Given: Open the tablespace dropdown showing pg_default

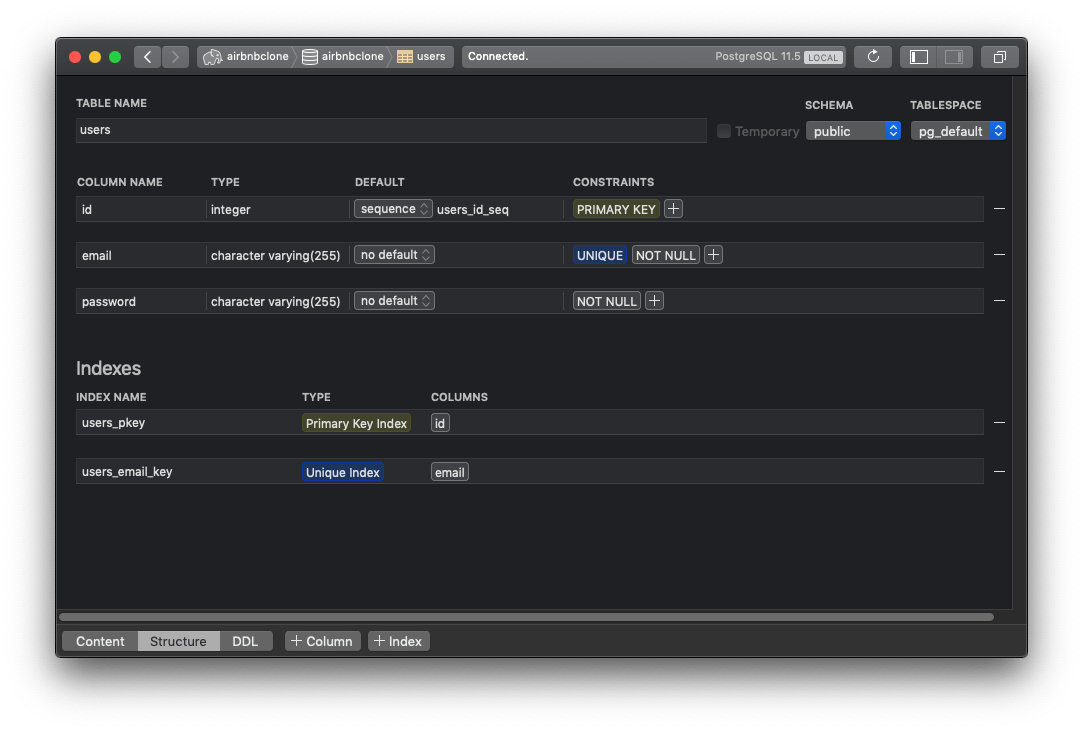Looking at the screenshot, I should 957,131.
